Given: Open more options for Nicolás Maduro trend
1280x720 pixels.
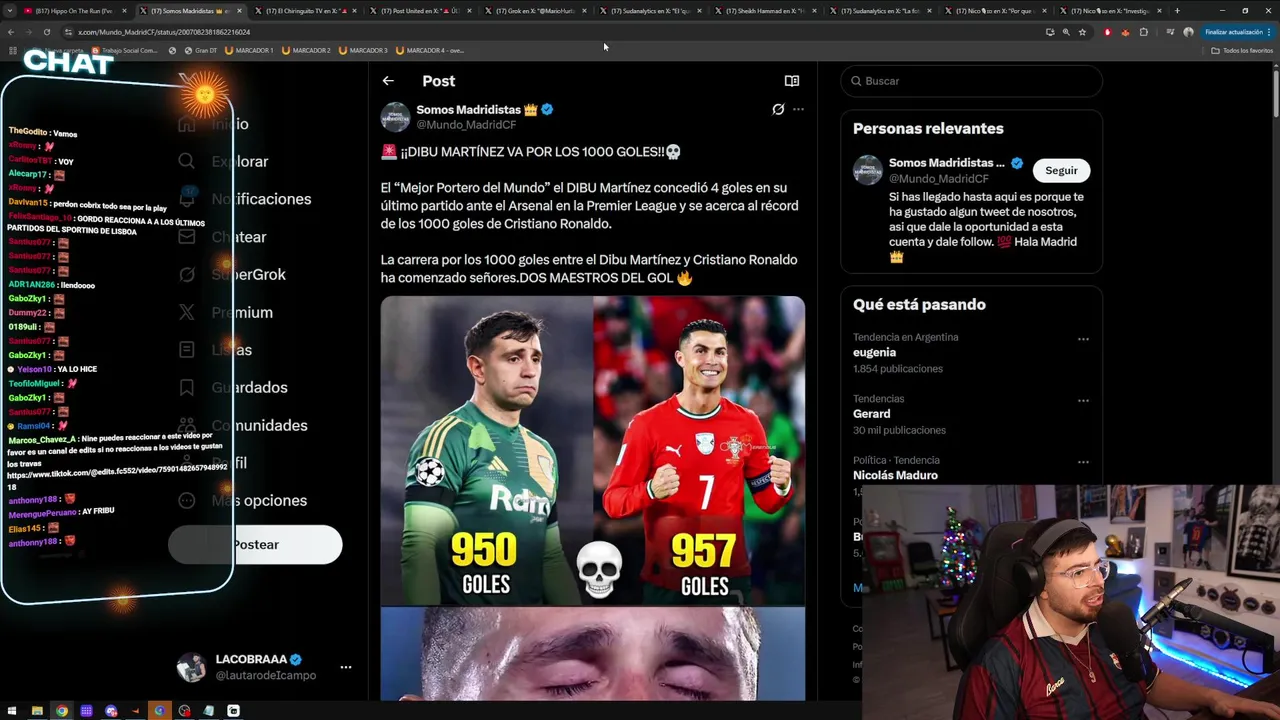Looking at the screenshot, I should (1083, 462).
